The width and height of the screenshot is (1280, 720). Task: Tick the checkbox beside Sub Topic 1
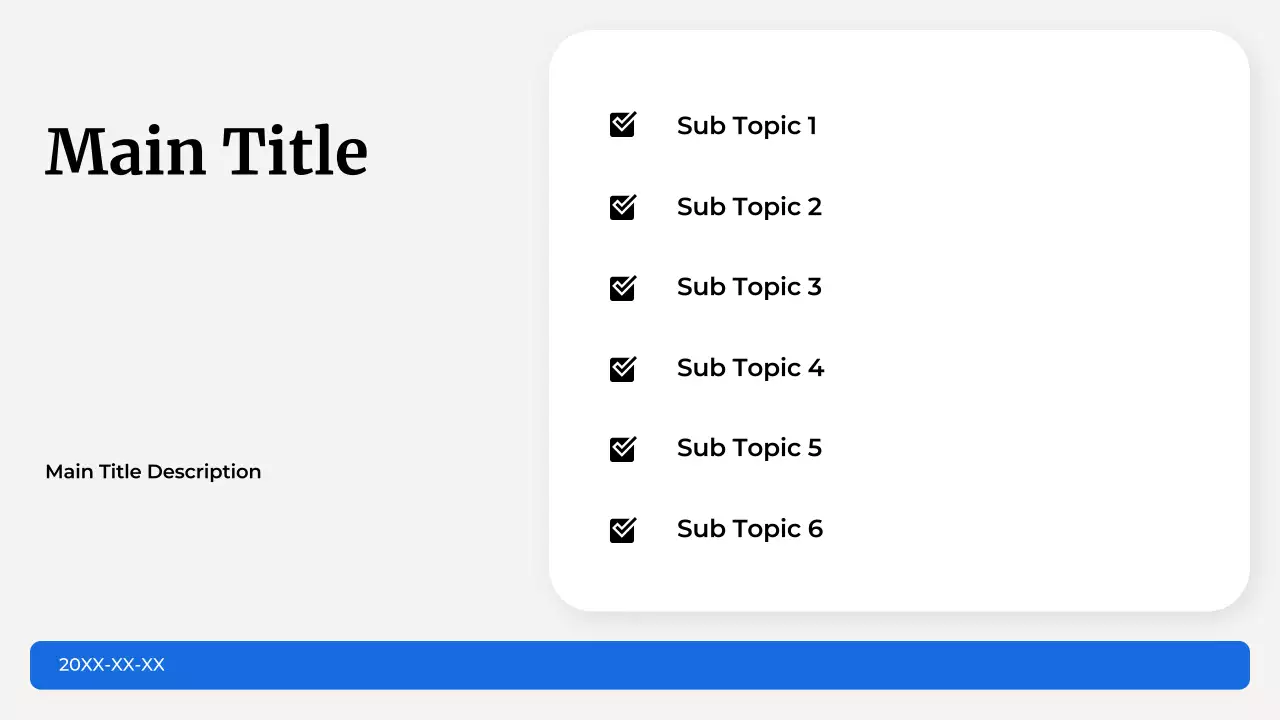point(622,125)
